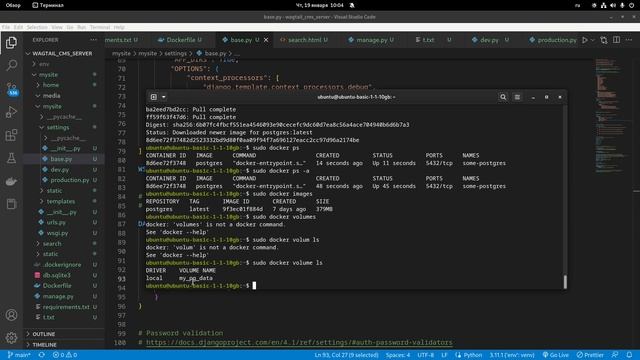The image size is (640, 360).
Task: Expand the TIMELINE section
Action: coord(44,344)
